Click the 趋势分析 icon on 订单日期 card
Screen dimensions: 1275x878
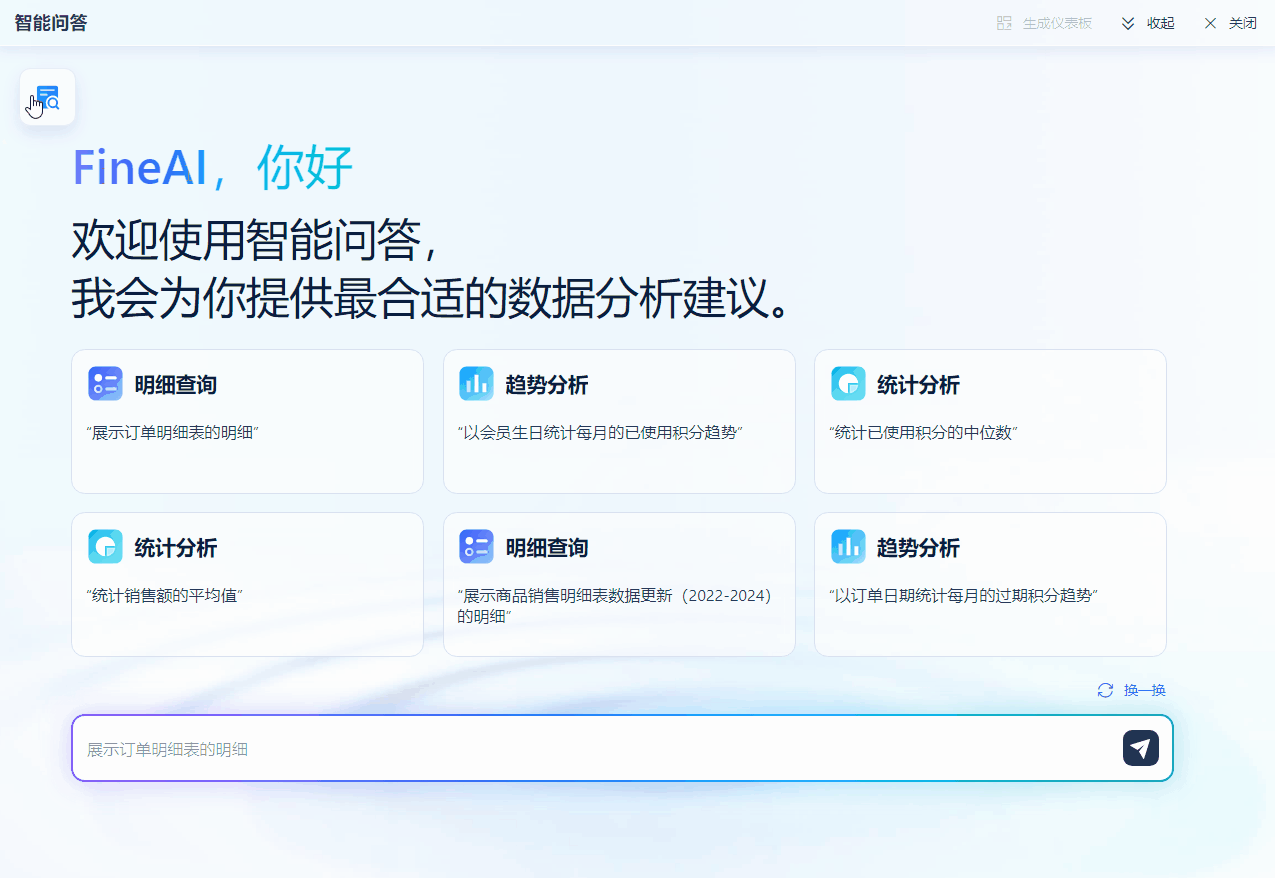848,547
